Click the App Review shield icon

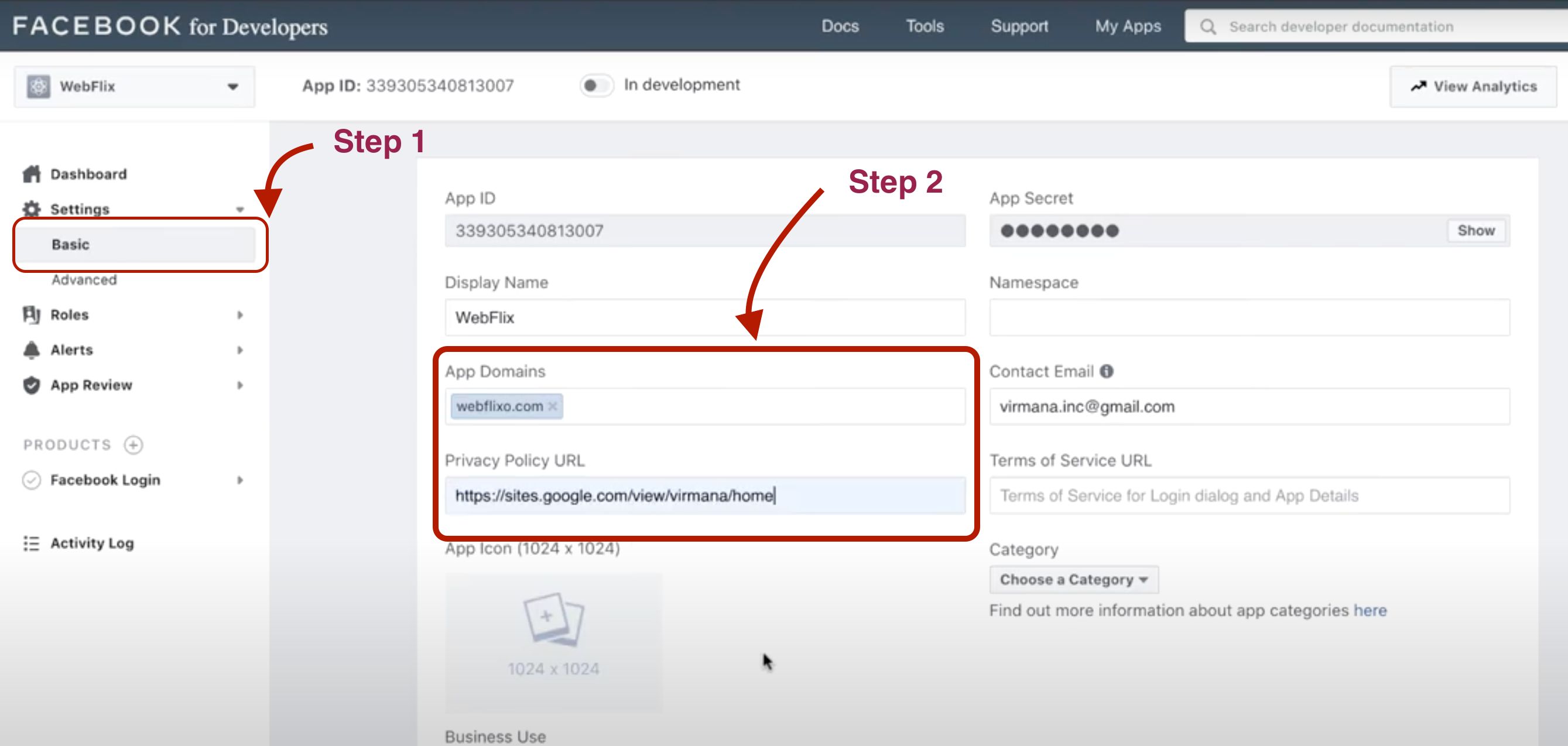(x=32, y=385)
